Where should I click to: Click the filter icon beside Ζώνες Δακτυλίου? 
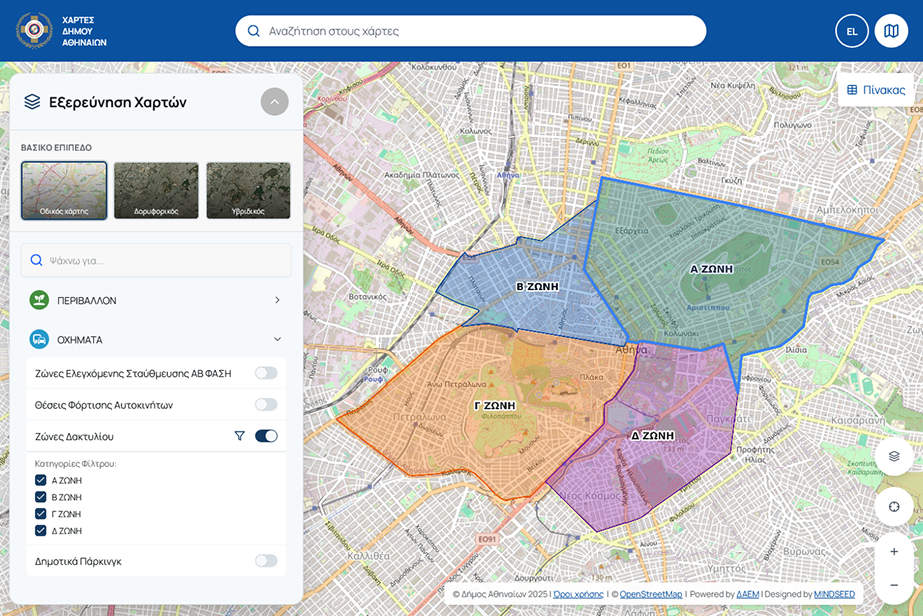coord(239,436)
